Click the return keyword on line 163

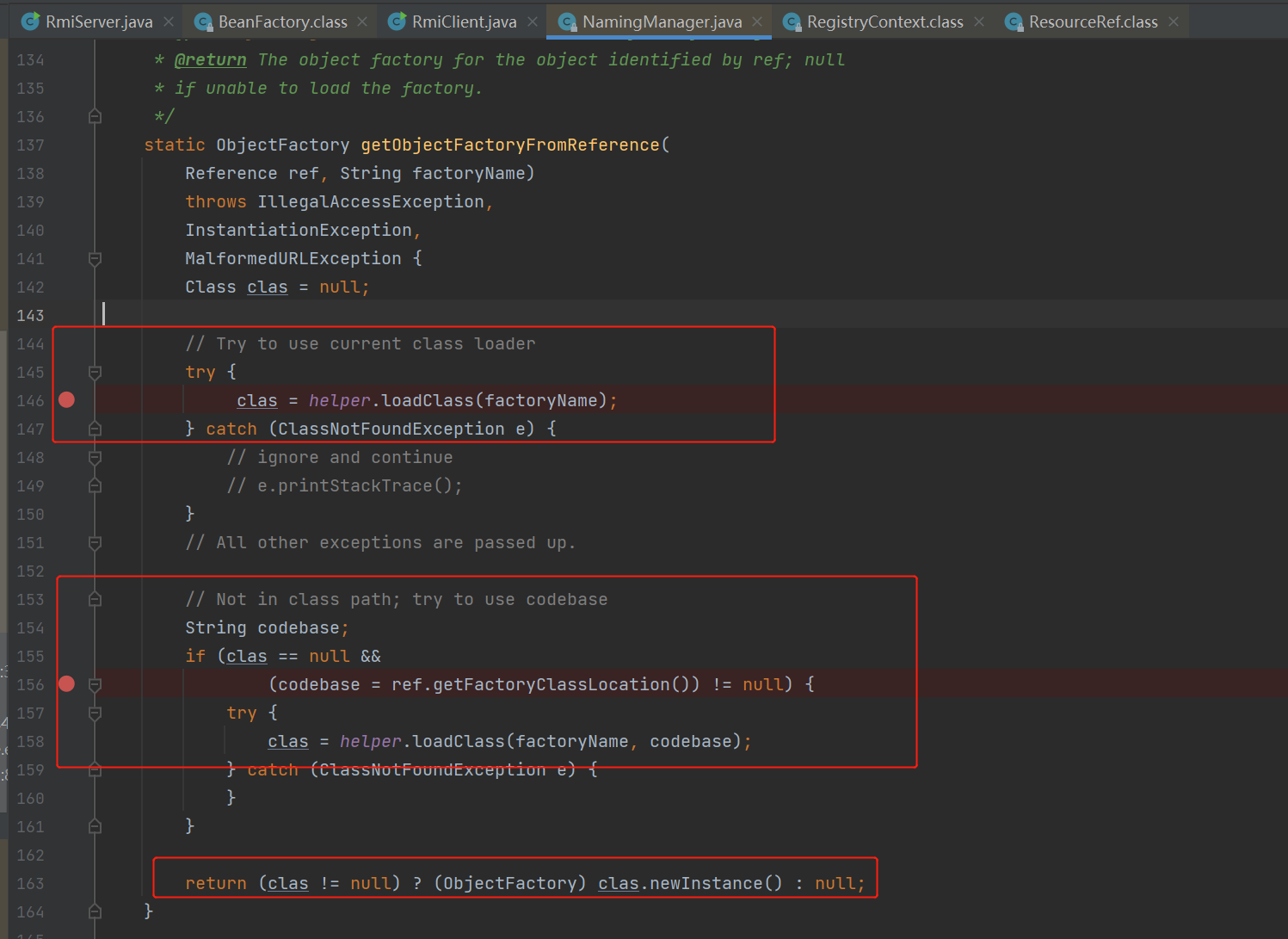[x=215, y=883]
